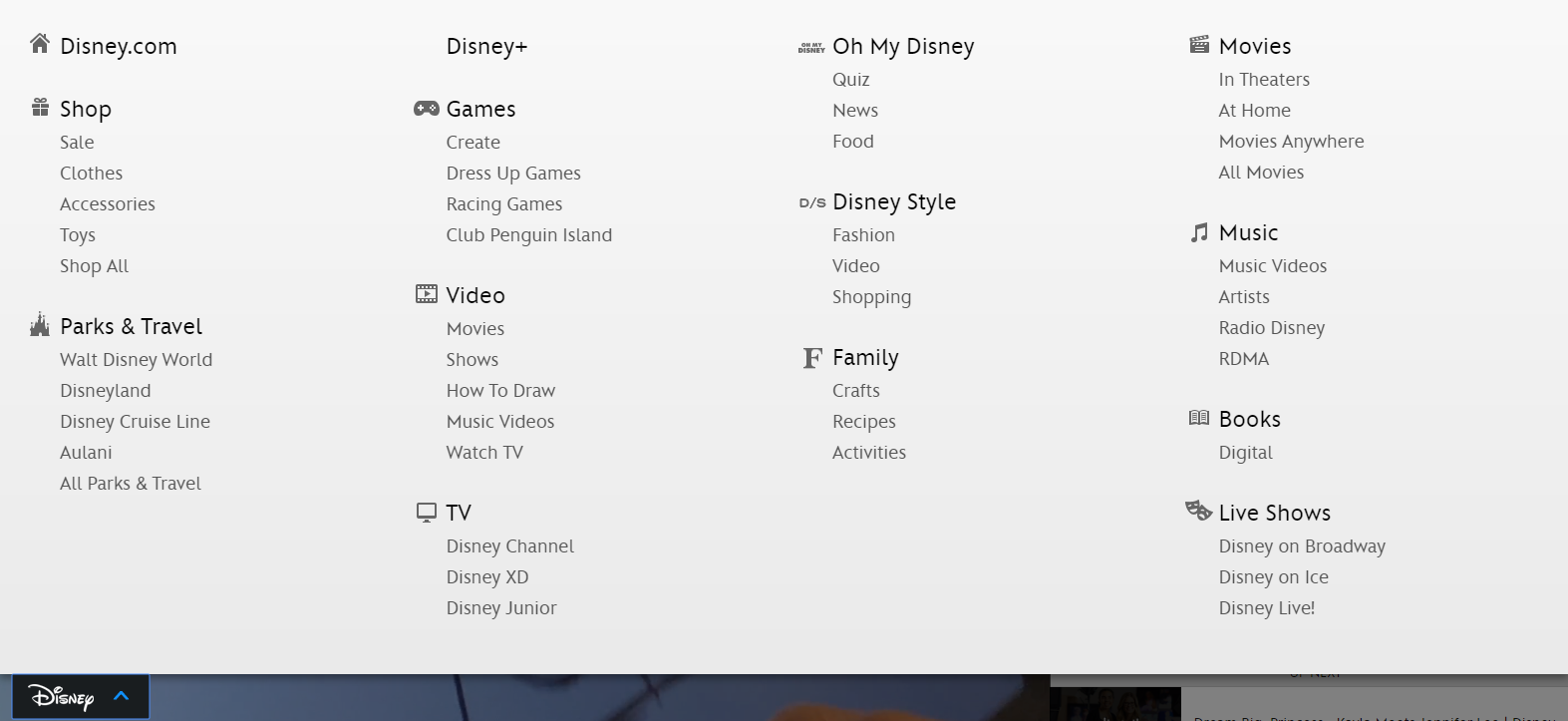Visit Radio Disney link
Image resolution: width=1568 pixels, height=721 pixels.
click(x=1272, y=328)
